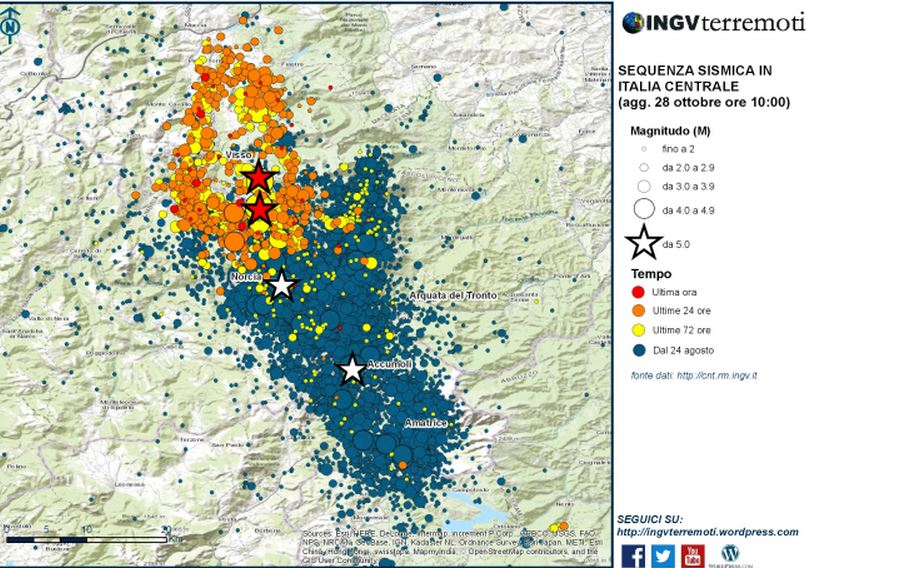The height and width of the screenshot is (568, 918).
Task: Click the blue 'Dal 24 agosto' legend dot
Action: coord(638,350)
